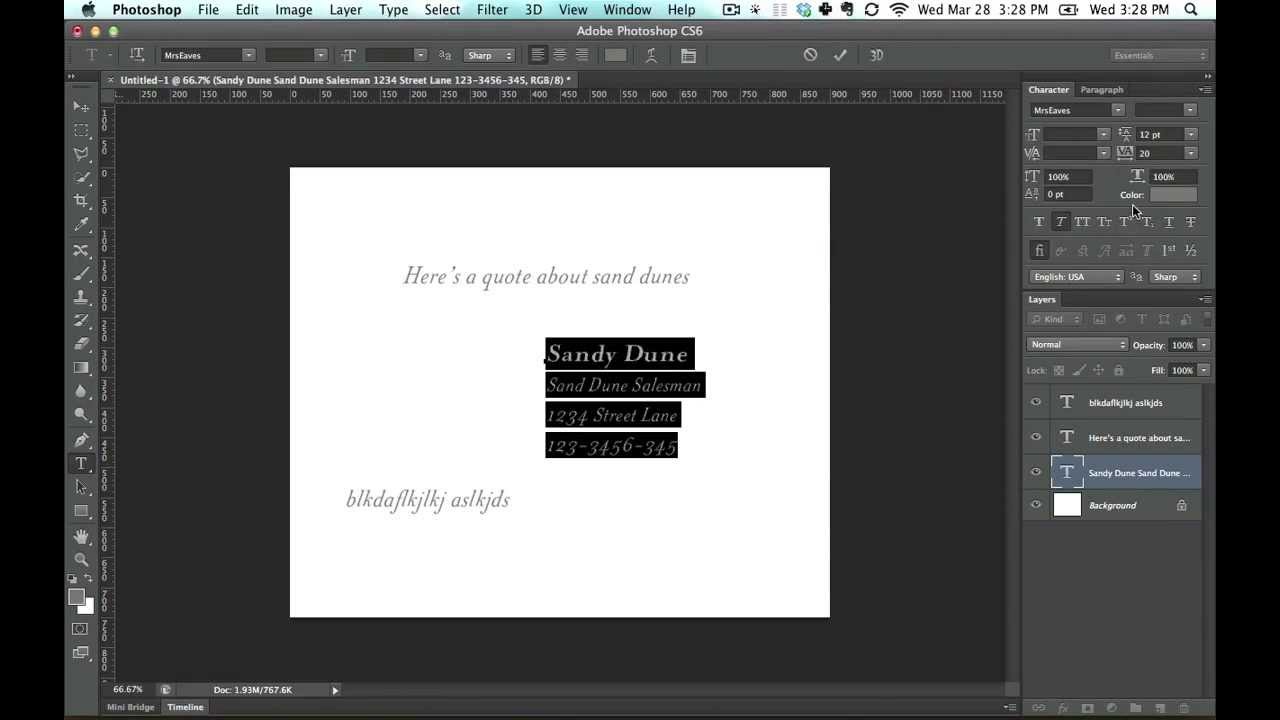
Task: Select the Clone Stamp tool
Action: (x=81, y=297)
